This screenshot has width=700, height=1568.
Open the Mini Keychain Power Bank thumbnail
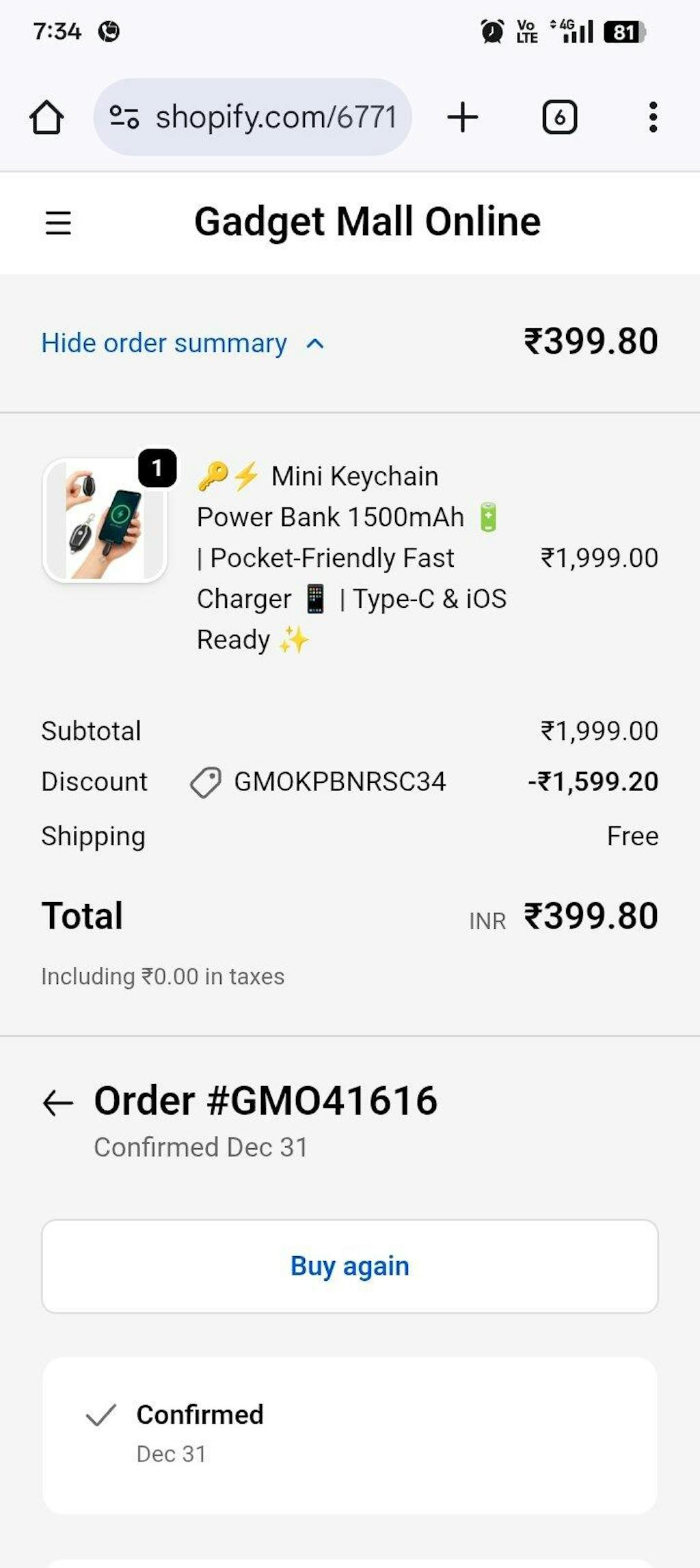(x=105, y=520)
